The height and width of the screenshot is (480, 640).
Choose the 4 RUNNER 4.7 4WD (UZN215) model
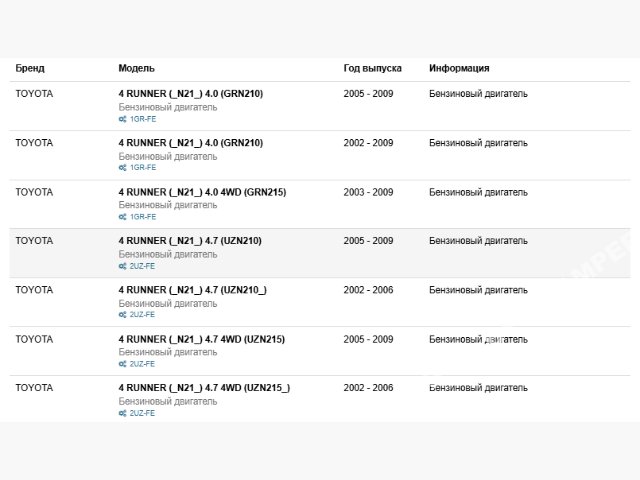pos(201,339)
